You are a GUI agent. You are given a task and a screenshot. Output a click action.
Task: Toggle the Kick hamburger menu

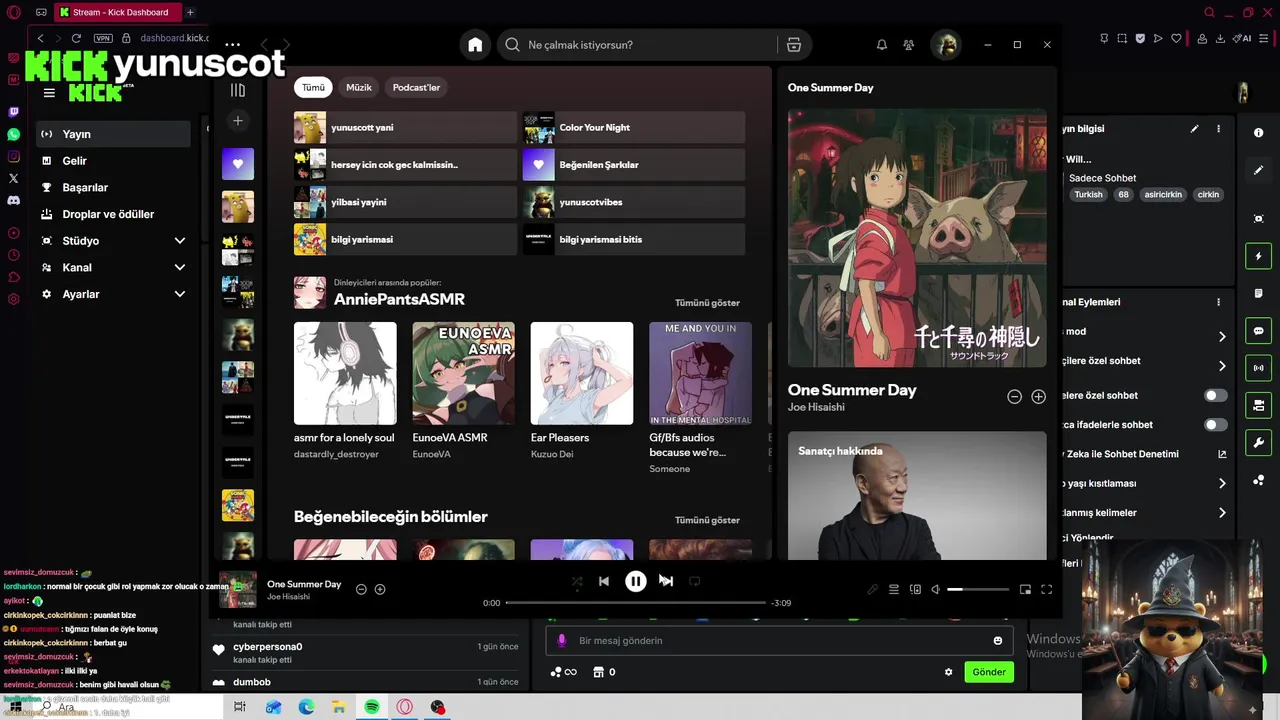coord(49,93)
